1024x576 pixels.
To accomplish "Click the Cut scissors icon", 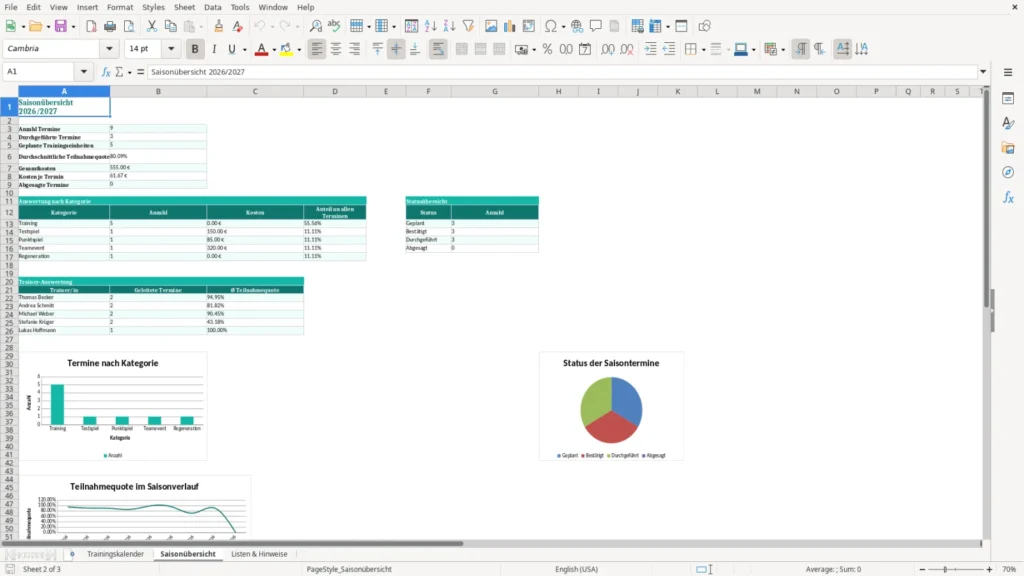I will click(x=152, y=26).
